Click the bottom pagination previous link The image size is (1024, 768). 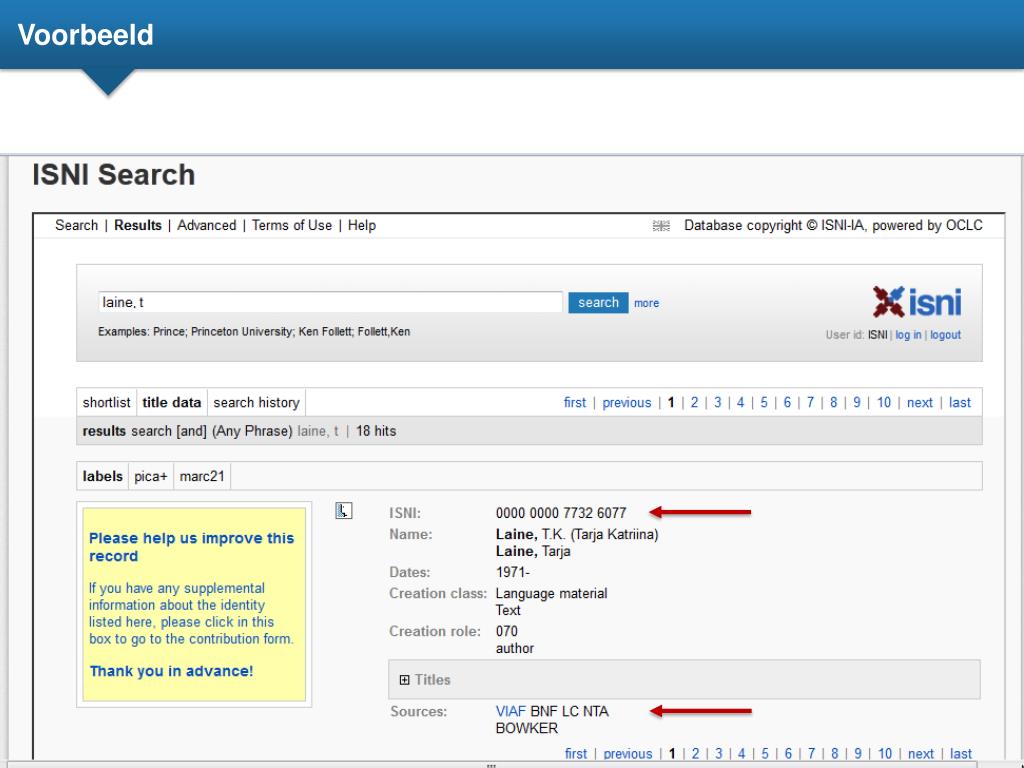628,754
